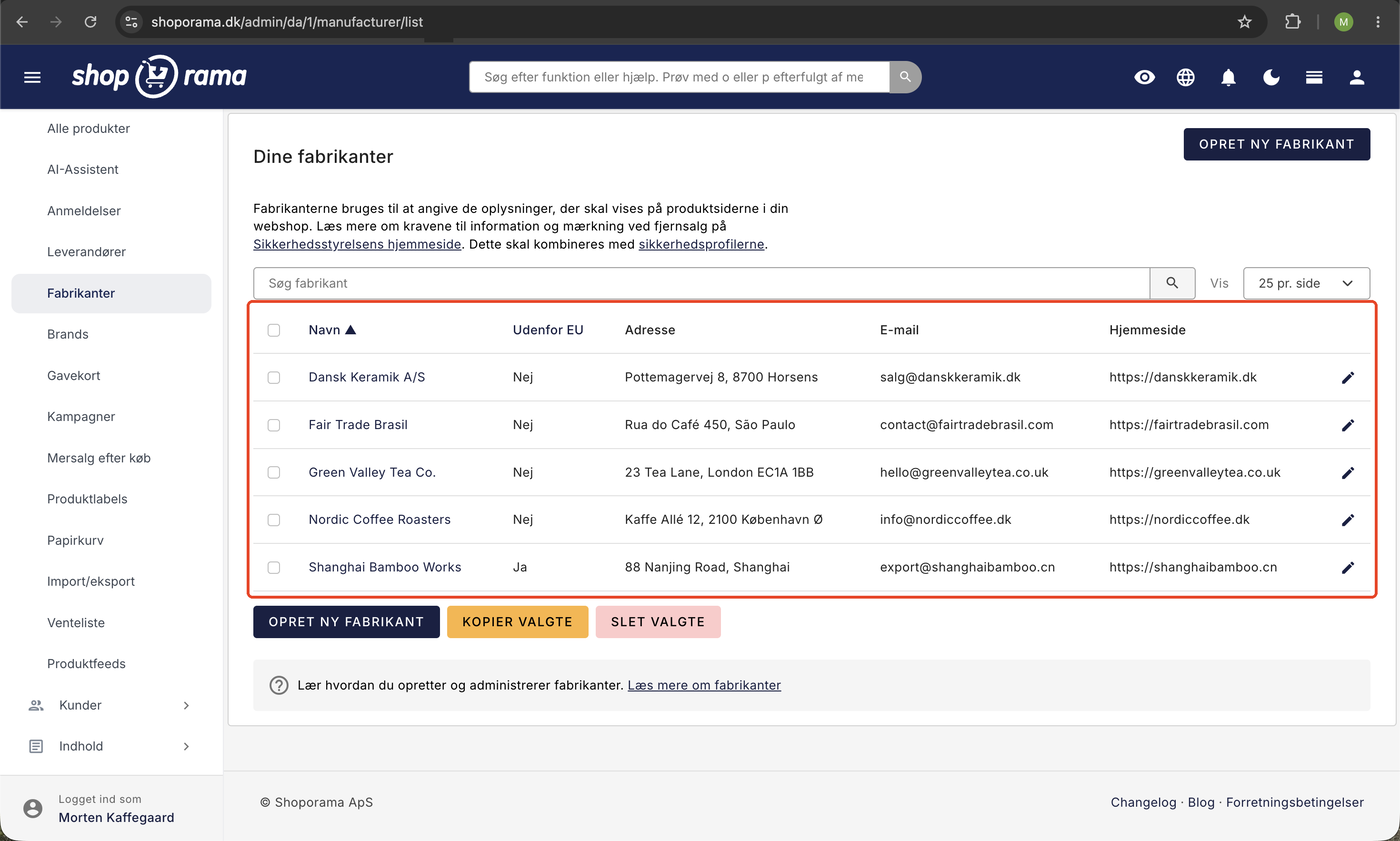The height and width of the screenshot is (841, 1400).
Task: Check the Shanghai Bamboo Works checkbox
Action: 274,568
